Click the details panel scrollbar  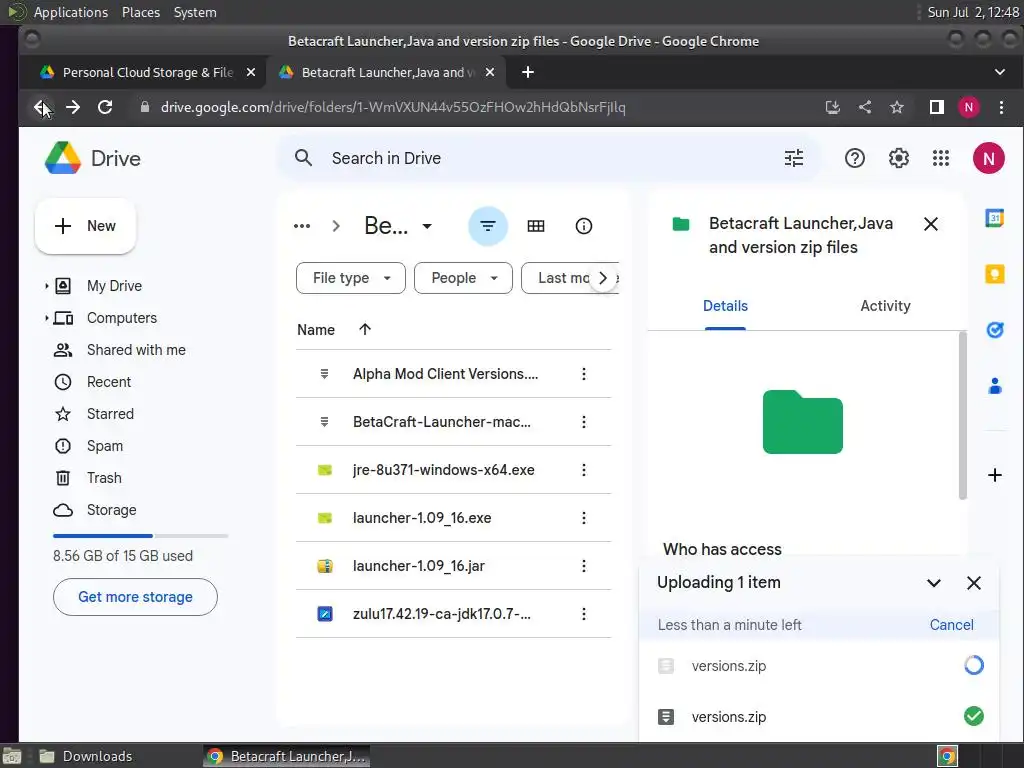pos(962,416)
